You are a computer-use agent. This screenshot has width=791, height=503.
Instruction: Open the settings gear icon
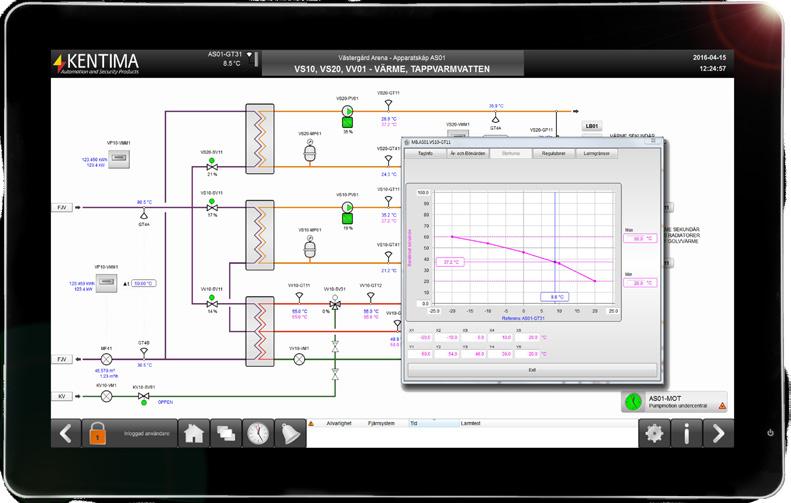[x=654, y=433]
